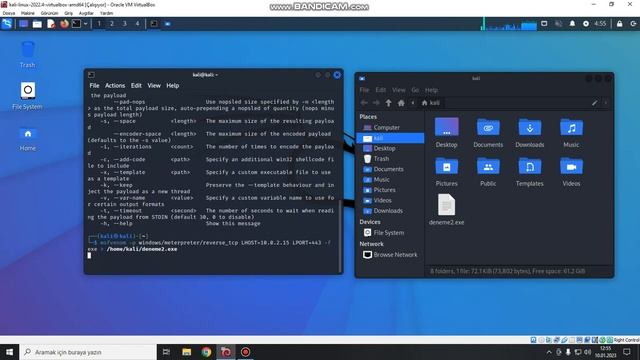
Task: Click the log out panel icon
Action: point(633,24)
